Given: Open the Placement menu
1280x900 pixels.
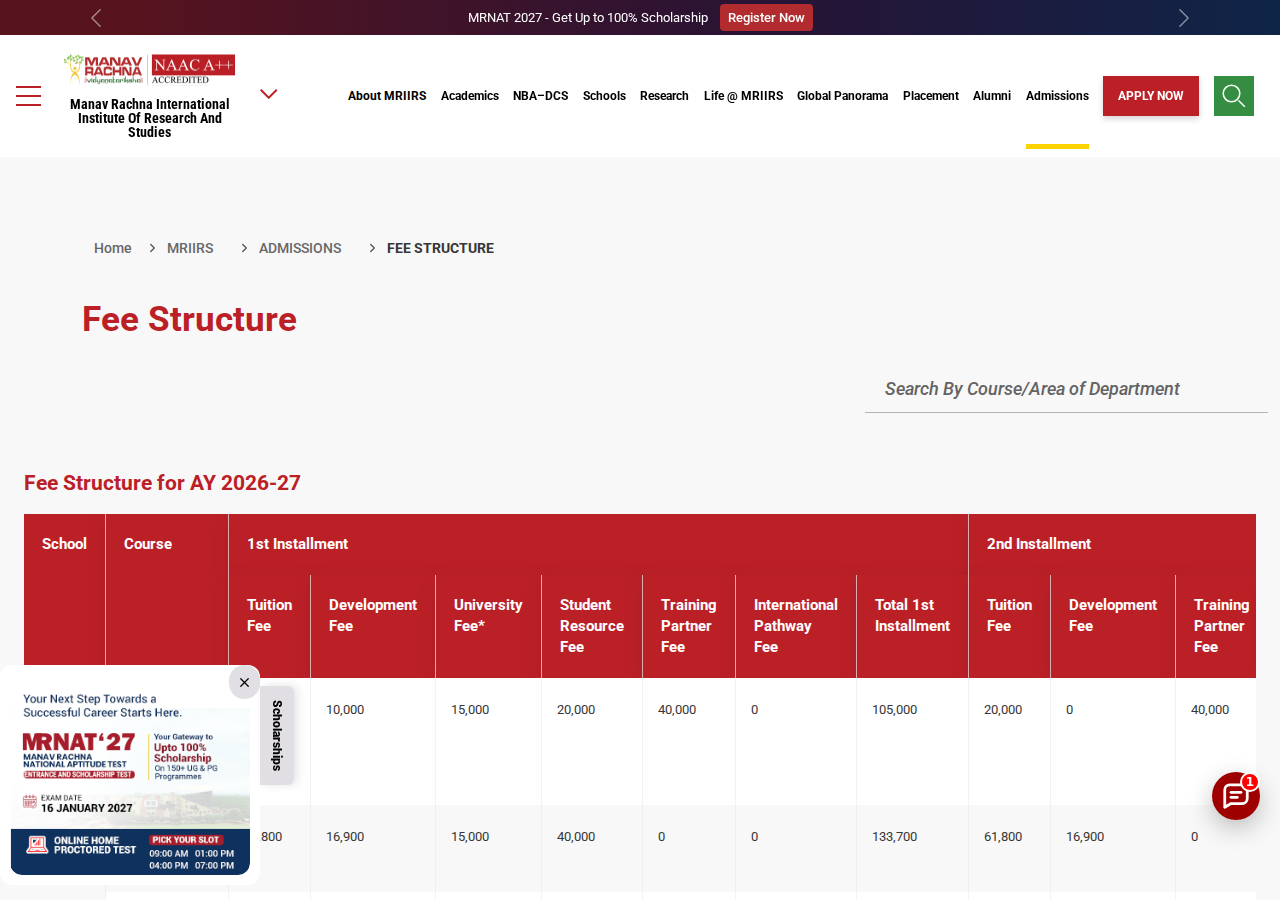Looking at the screenshot, I should tap(931, 96).
